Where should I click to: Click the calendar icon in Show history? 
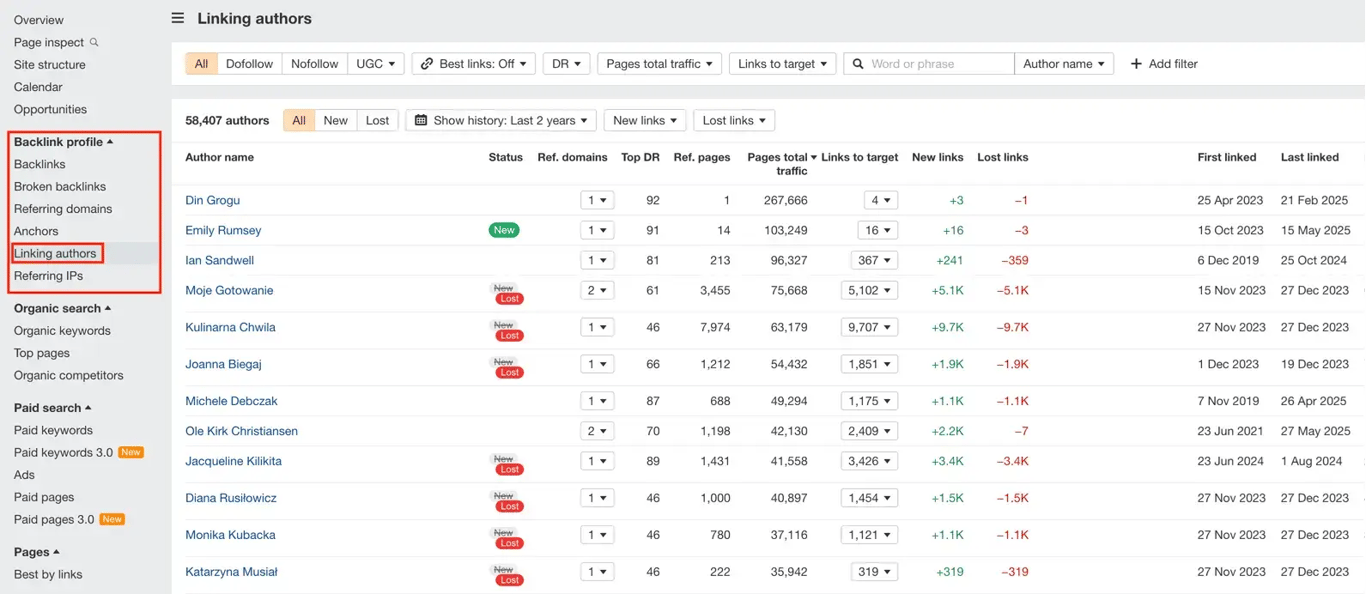point(421,120)
